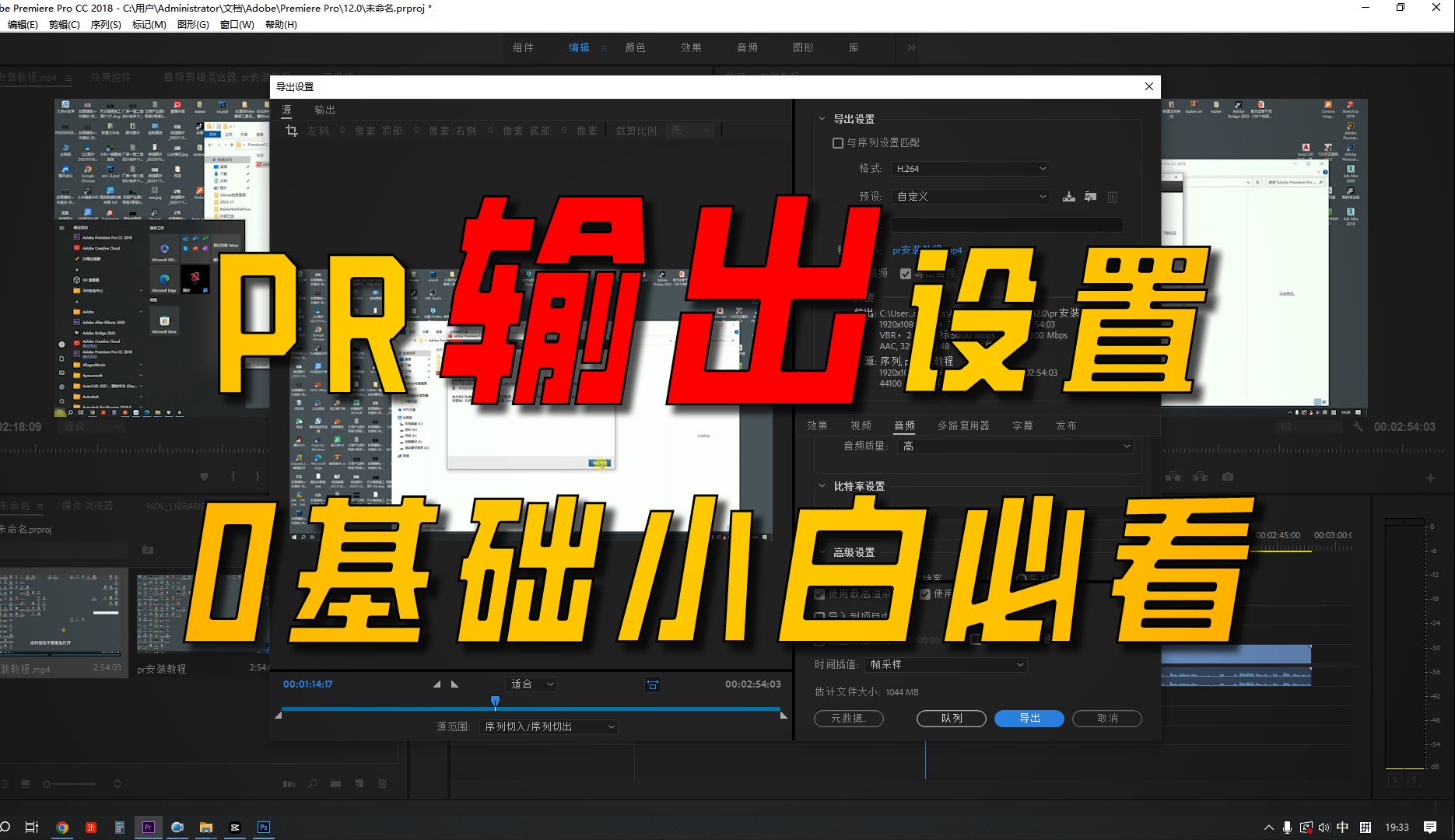Click the automate to sequence icon
This screenshot has width=1455, height=840.
point(289,784)
